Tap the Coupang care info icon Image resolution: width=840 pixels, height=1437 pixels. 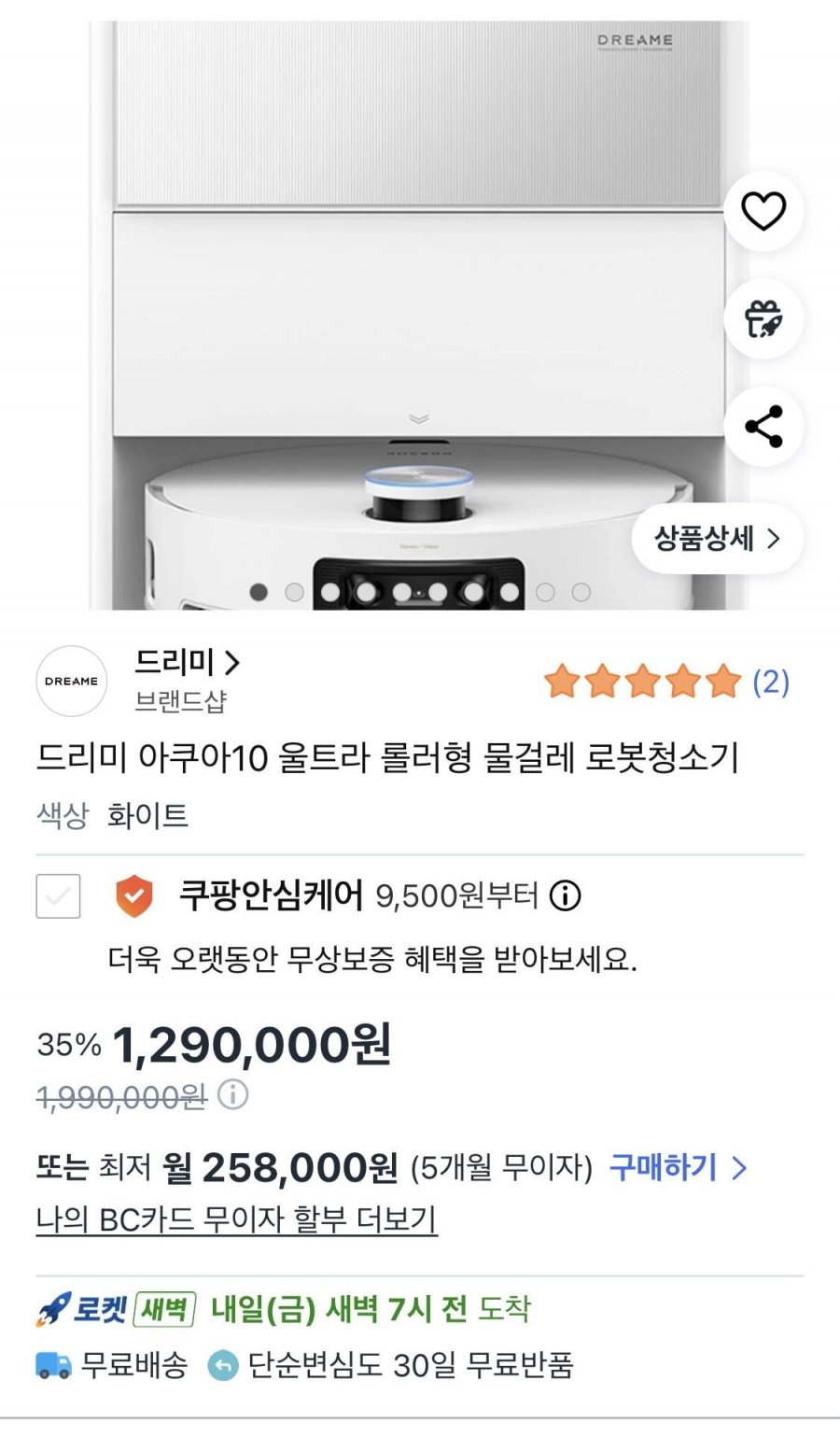pos(566,896)
